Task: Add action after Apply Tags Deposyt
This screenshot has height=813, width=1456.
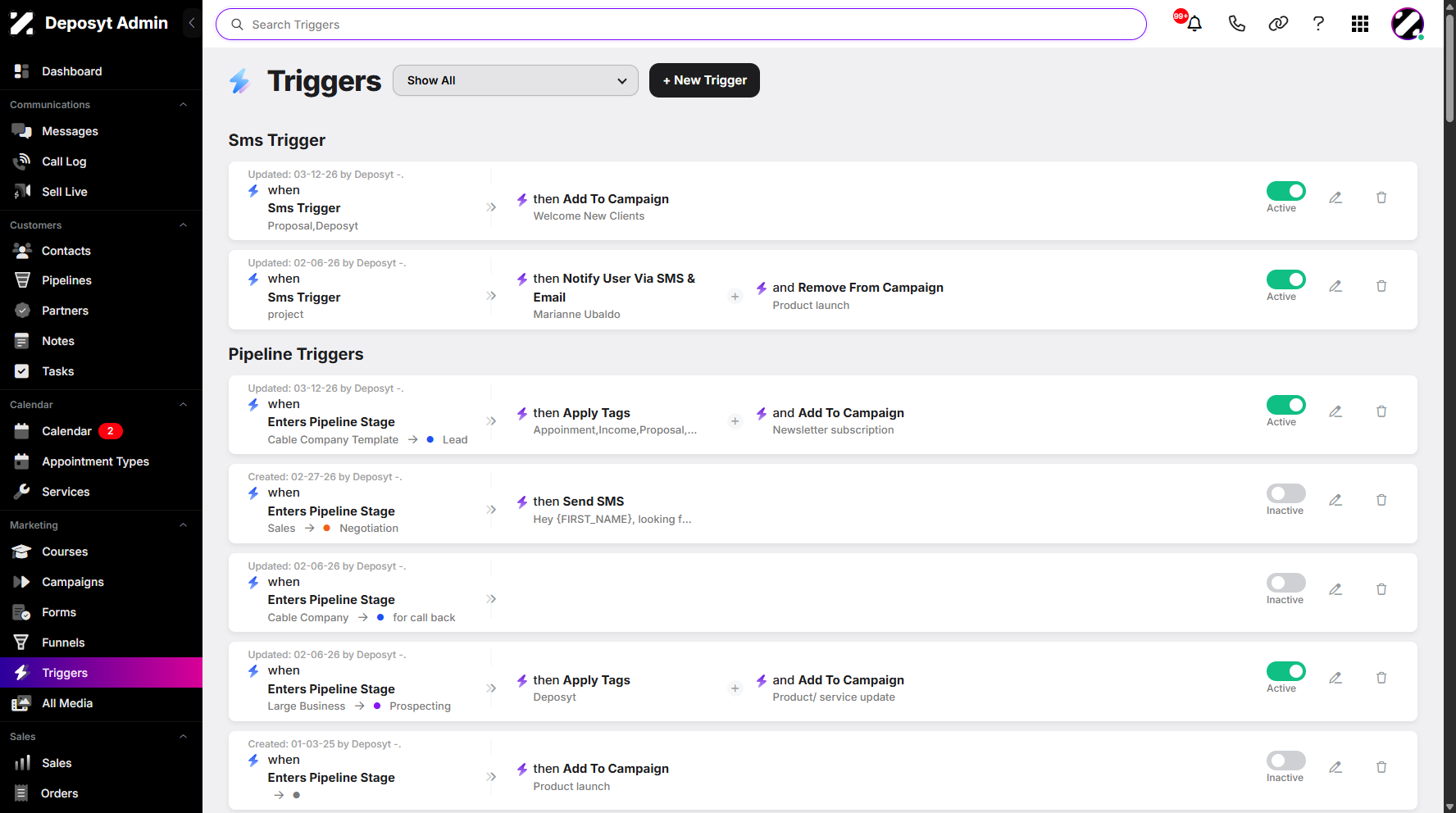Action: [x=735, y=688]
